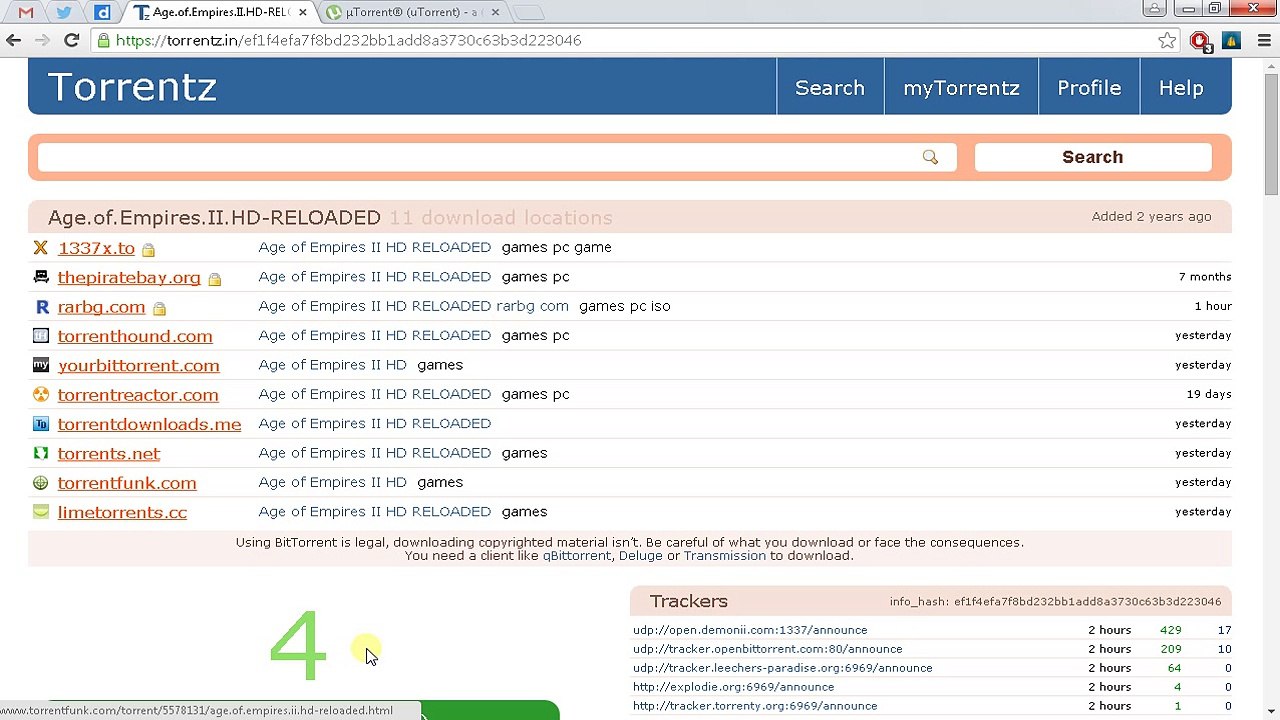Open the torrents.net download link
Image resolution: width=1280 pixels, height=720 pixels.
point(109,453)
